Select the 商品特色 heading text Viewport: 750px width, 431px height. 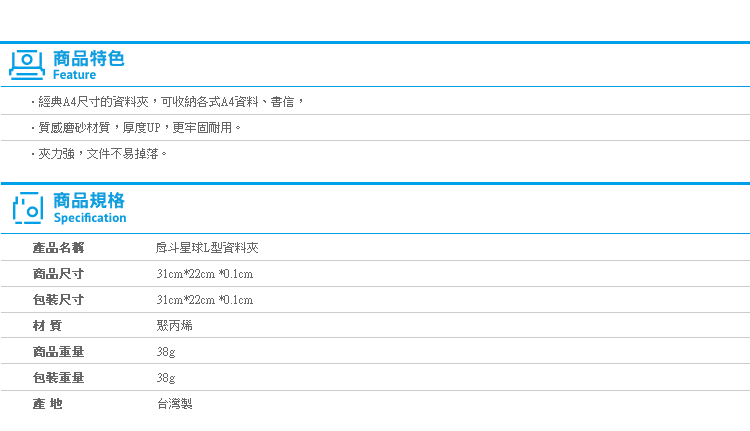[88, 59]
